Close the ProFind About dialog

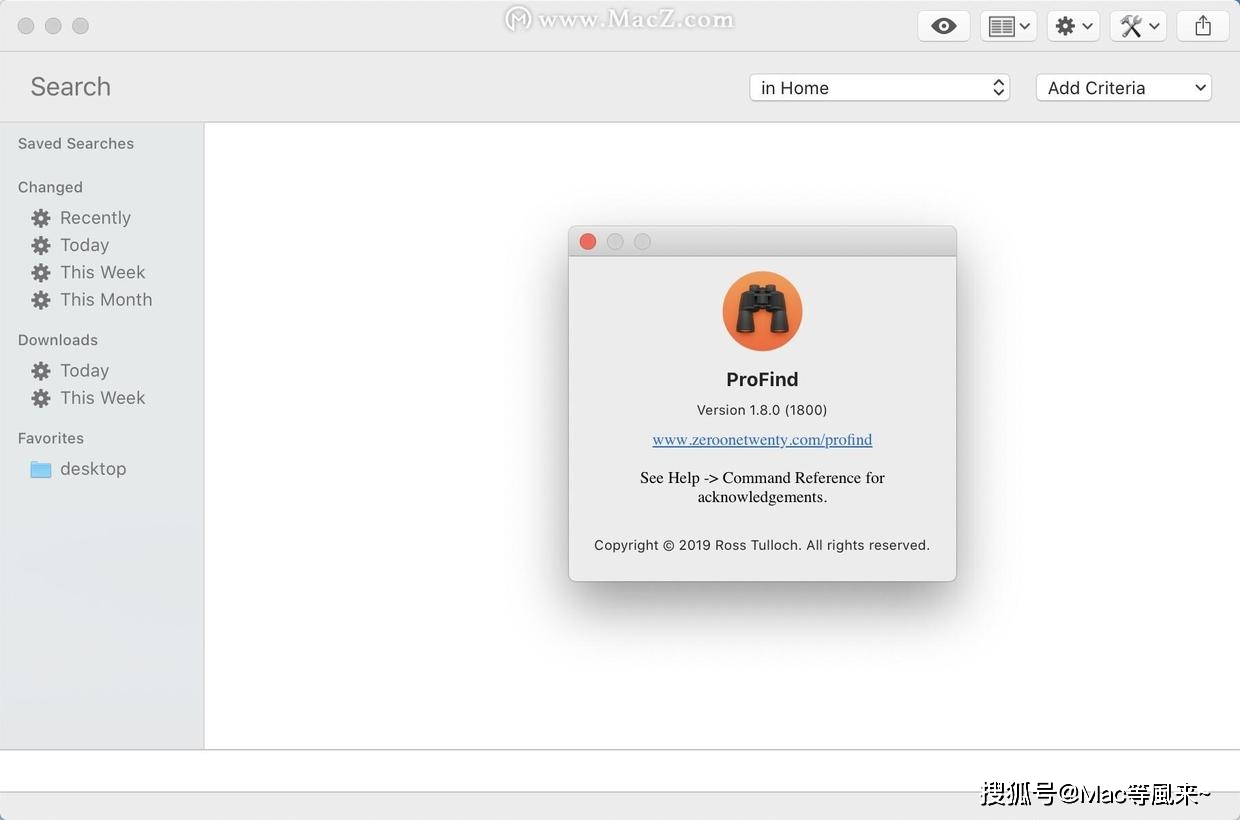(588, 241)
